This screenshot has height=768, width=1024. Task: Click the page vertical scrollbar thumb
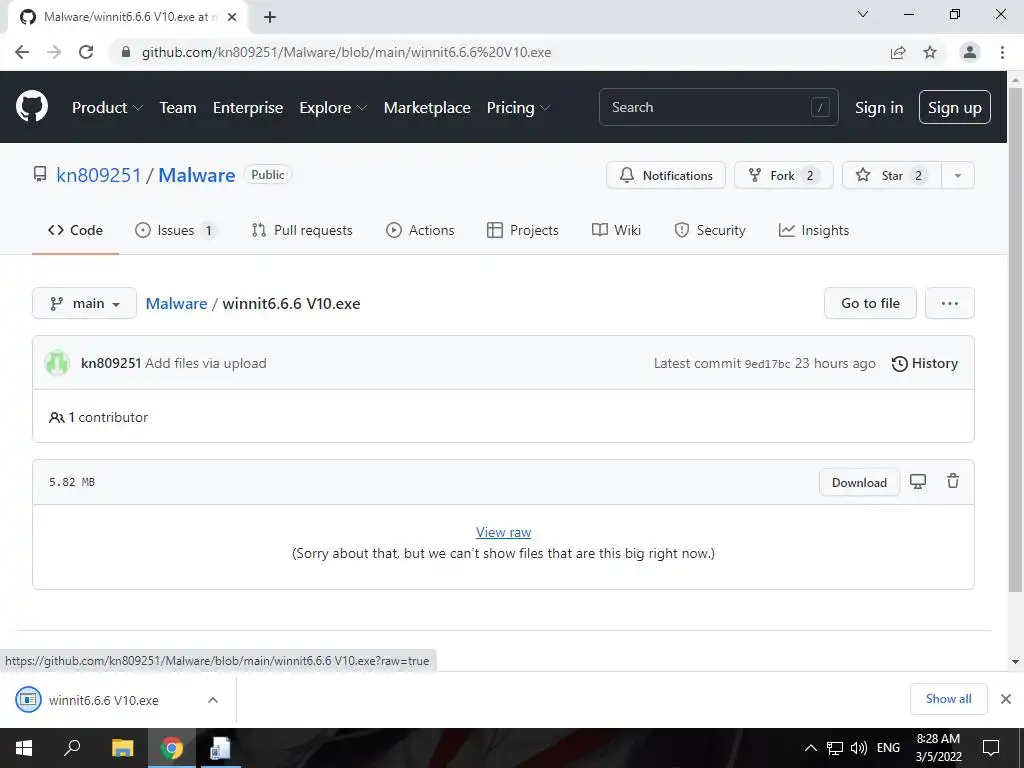click(1015, 340)
